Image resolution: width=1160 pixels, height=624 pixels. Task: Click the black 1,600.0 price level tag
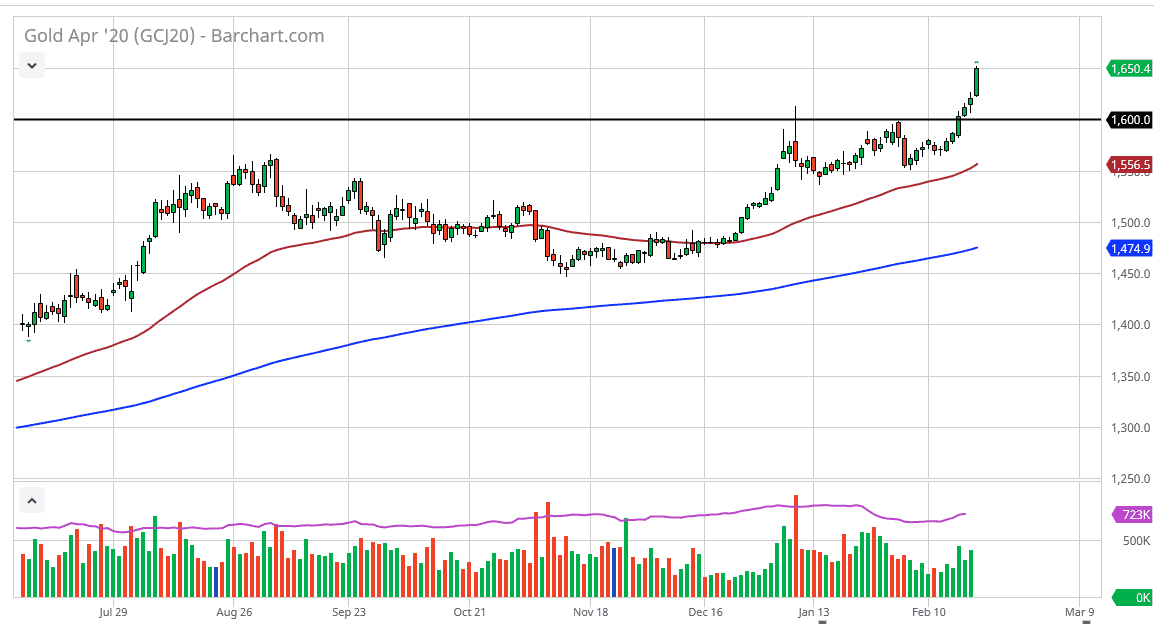1131,120
